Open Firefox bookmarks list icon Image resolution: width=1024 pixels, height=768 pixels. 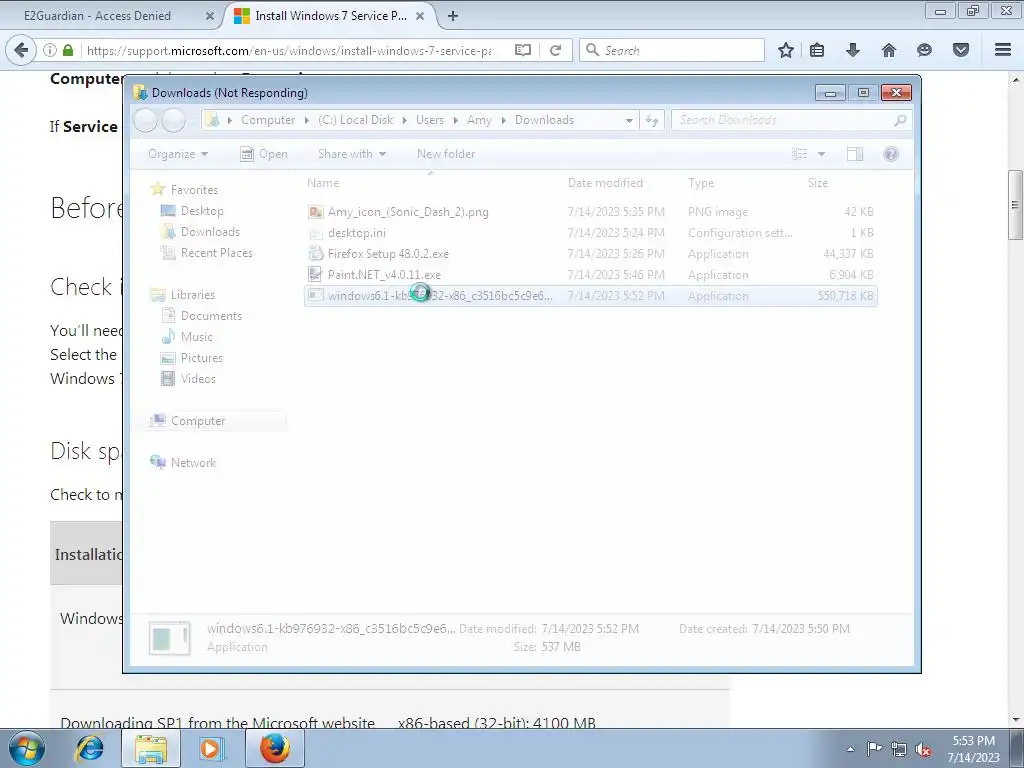[817, 50]
